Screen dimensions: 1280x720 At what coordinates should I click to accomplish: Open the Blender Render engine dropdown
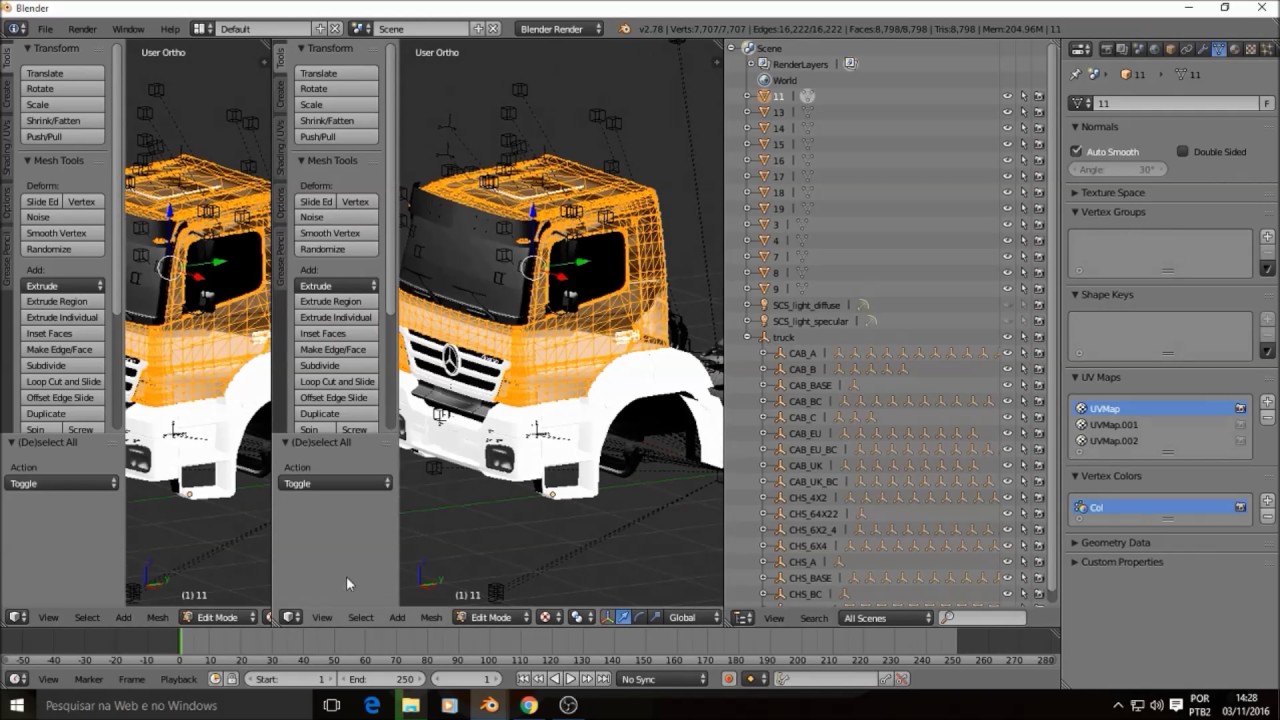click(560, 29)
